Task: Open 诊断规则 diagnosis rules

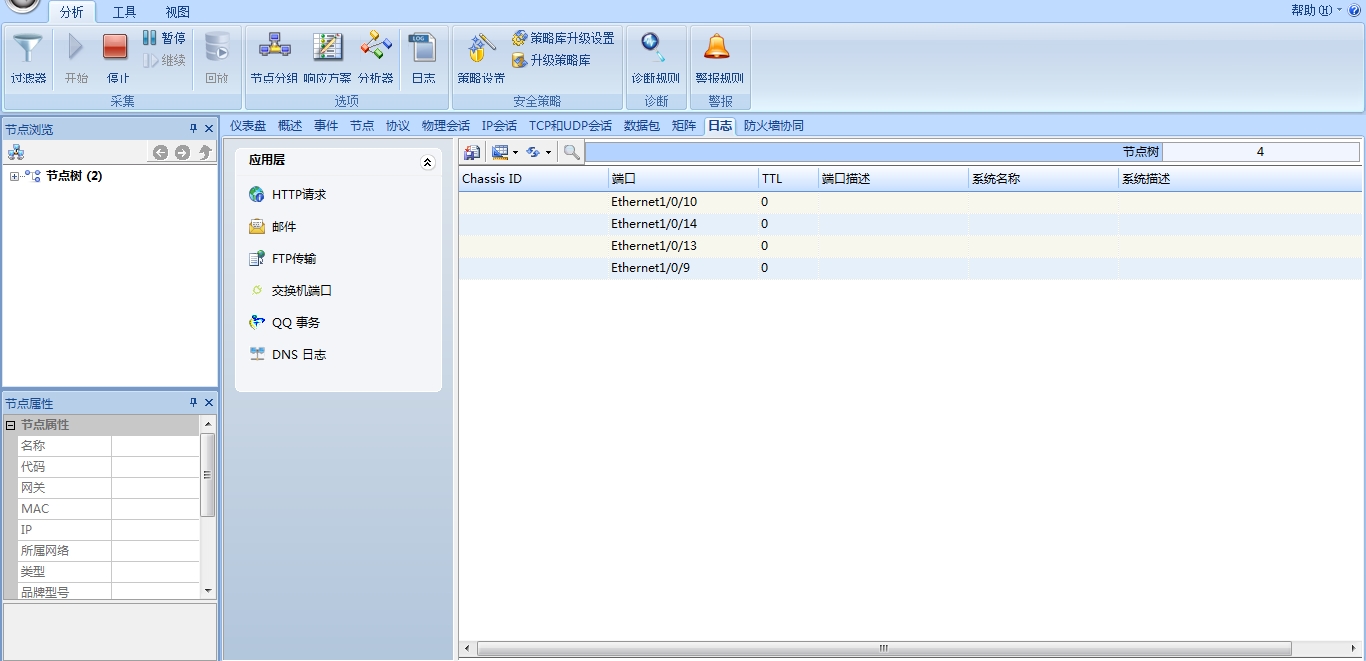Action: pos(655,58)
